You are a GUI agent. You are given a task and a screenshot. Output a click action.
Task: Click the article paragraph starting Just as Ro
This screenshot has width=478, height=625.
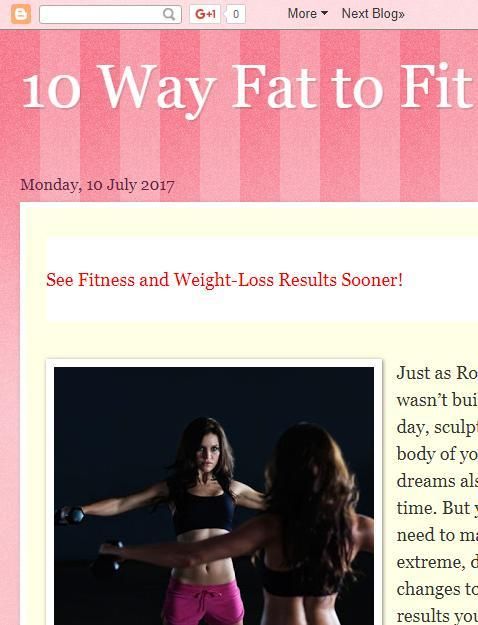click(x=437, y=494)
